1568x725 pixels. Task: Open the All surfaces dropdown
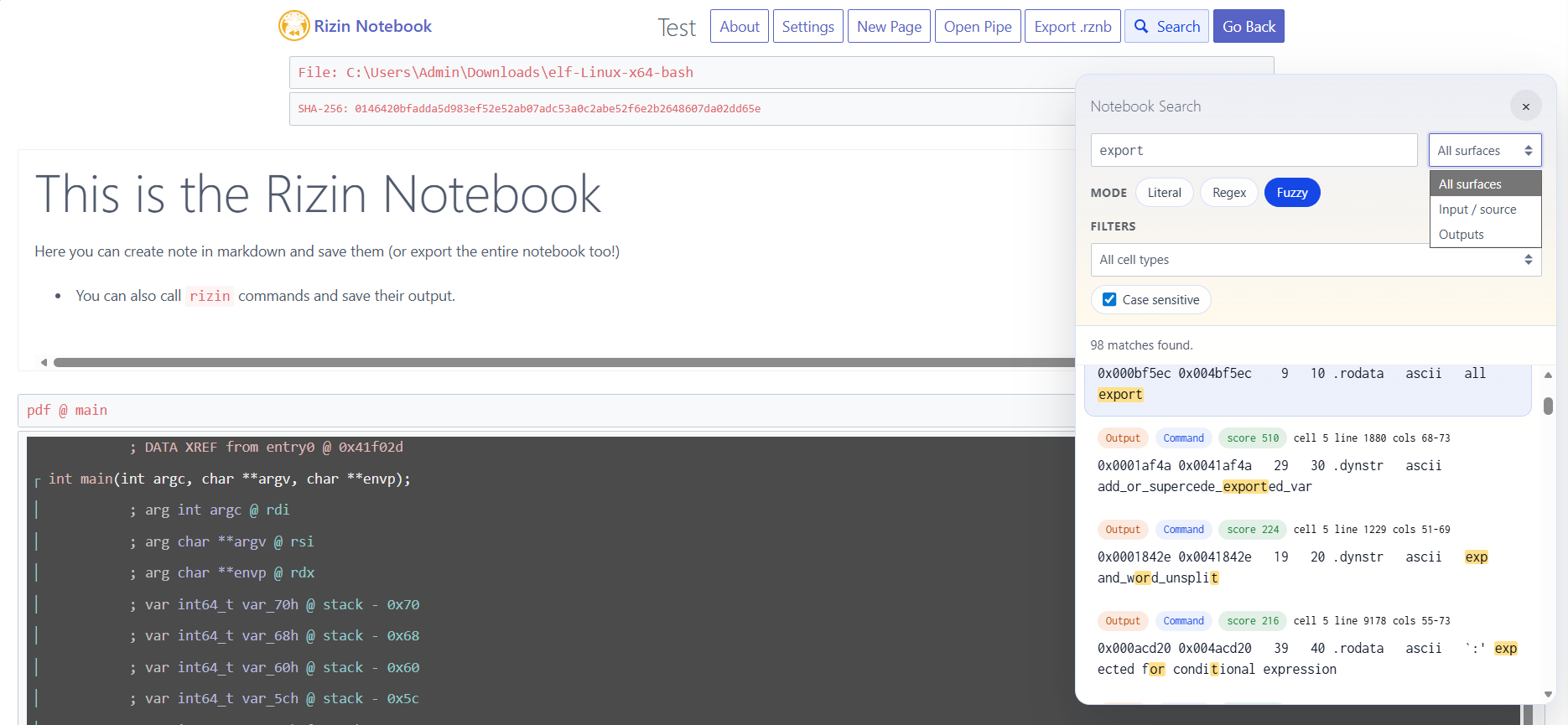1485,151
